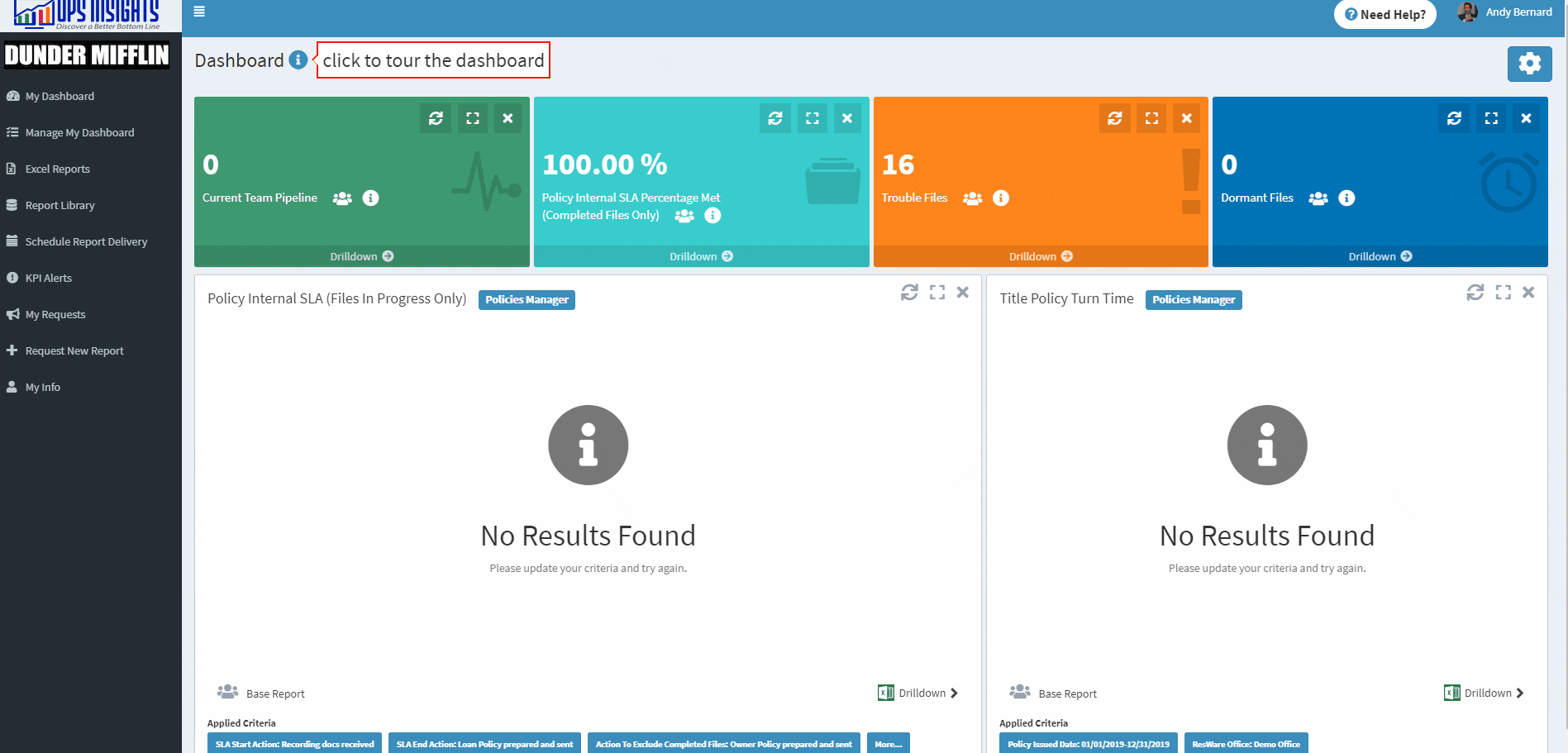Open KPI Alerts from sidebar

coord(48,279)
